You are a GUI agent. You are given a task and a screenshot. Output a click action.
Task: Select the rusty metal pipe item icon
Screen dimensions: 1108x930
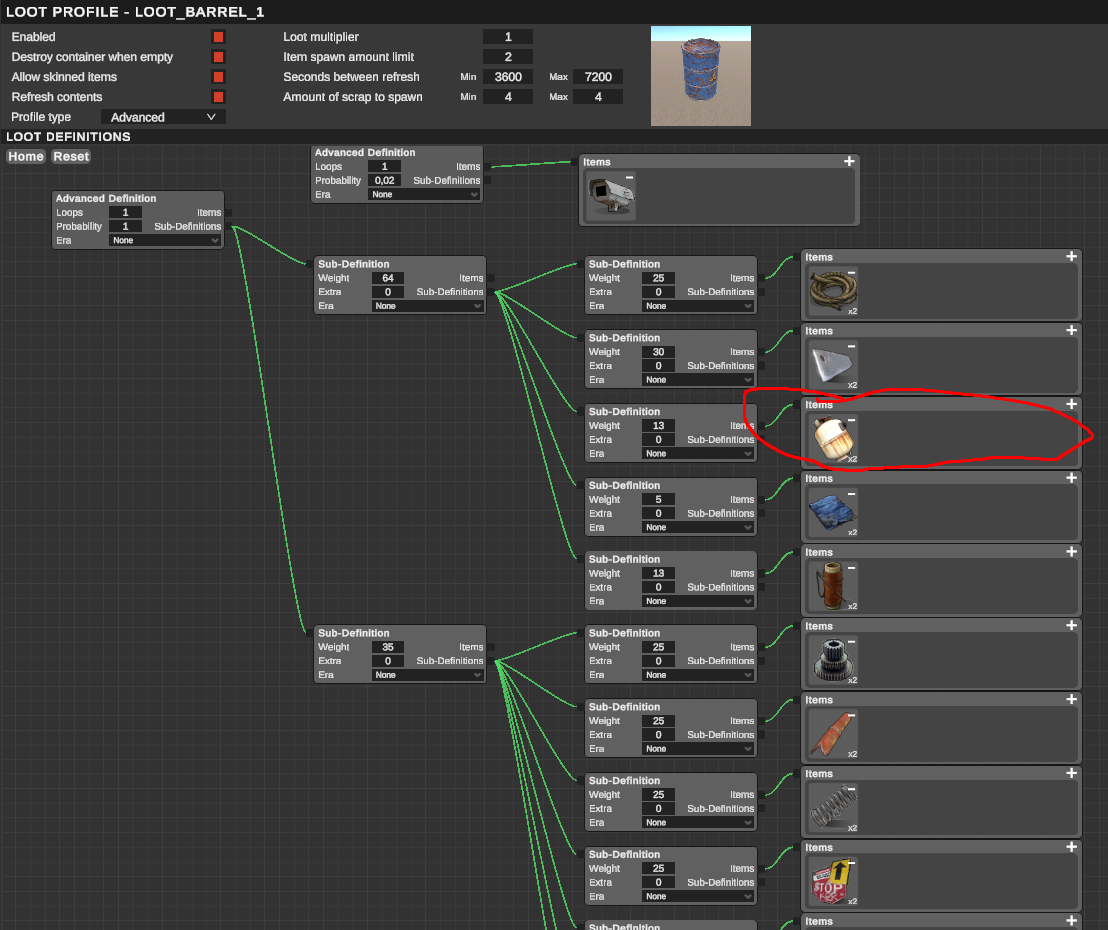832,734
